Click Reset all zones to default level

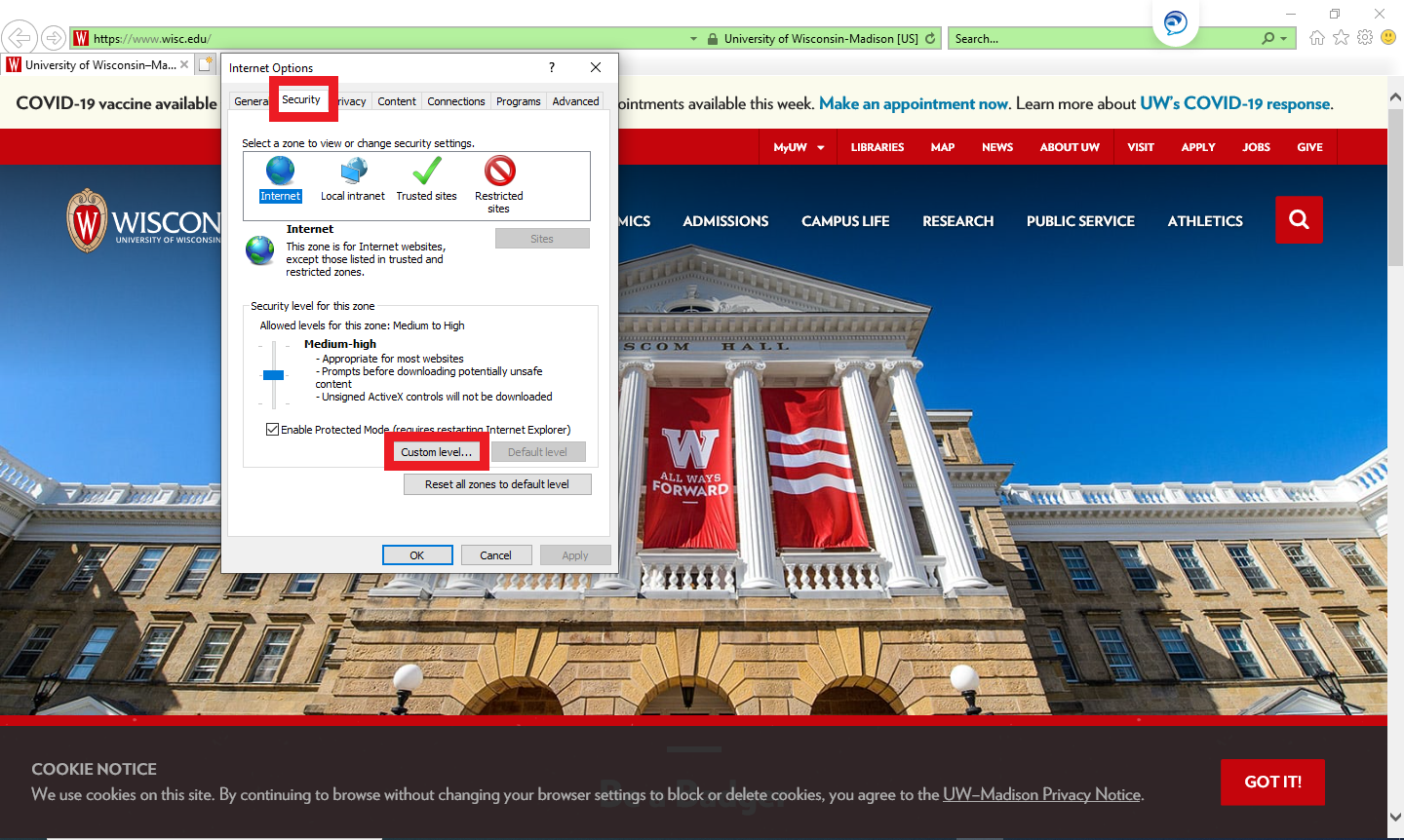[497, 484]
